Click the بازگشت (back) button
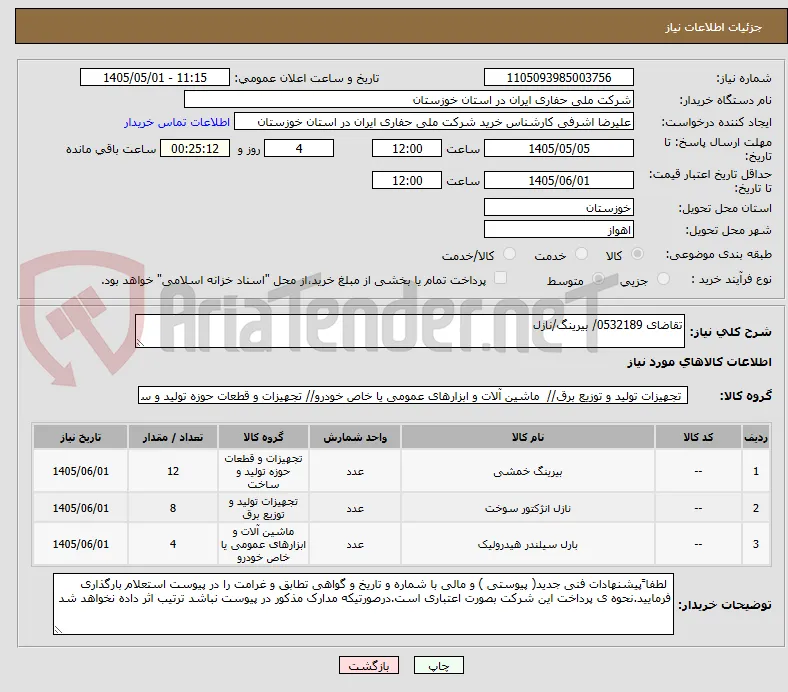Screen dimensions: 788x692 (x=369, y=665)
